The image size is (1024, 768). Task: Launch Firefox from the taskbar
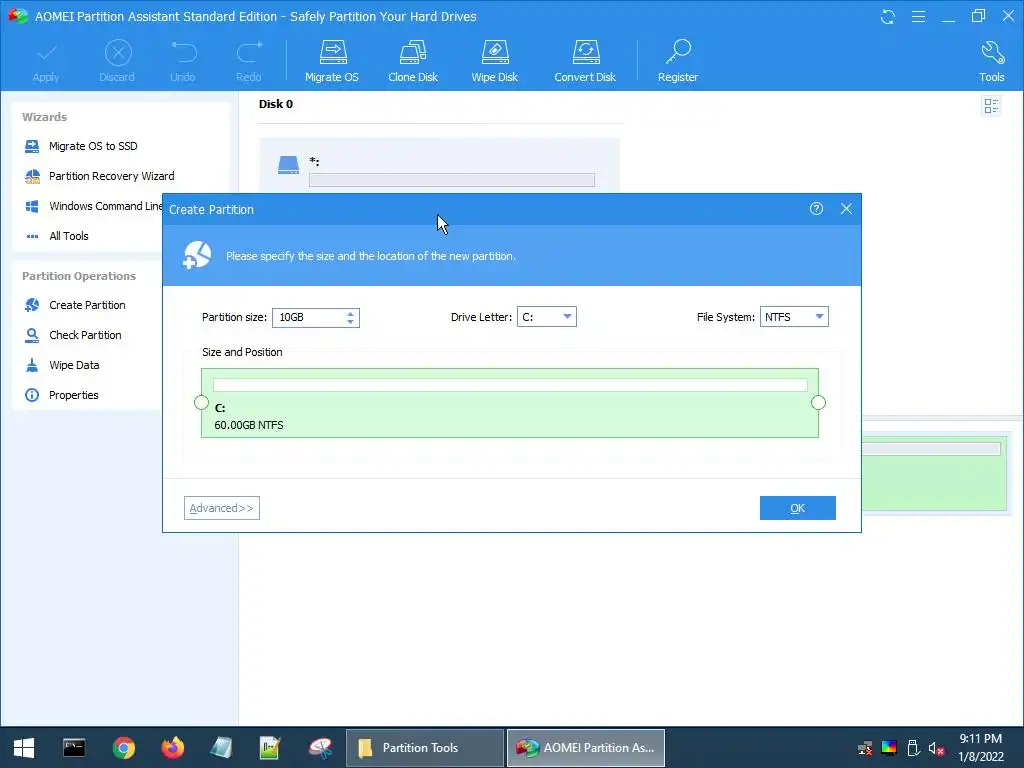pyautogui.click(x=172, y=748)
